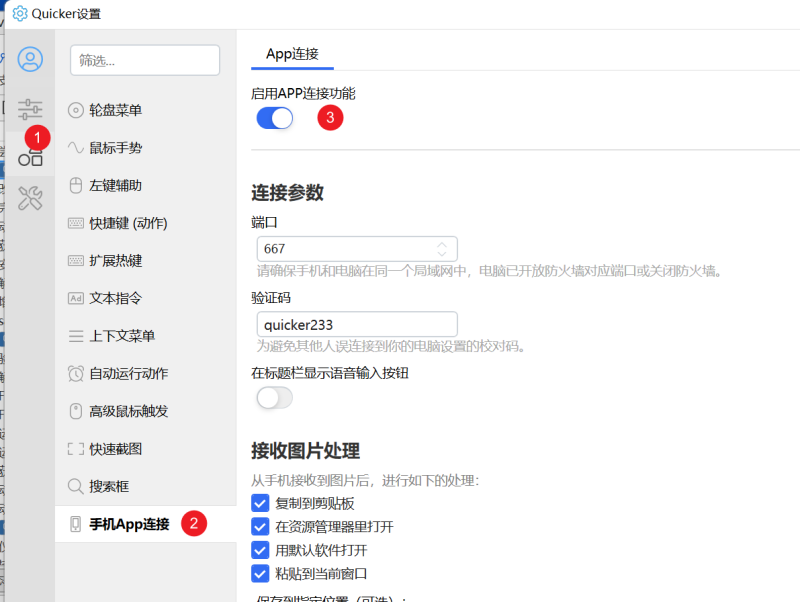
Task: Uncheck 复制到剪贴板 checkbox
Action: tap(260, 503)
